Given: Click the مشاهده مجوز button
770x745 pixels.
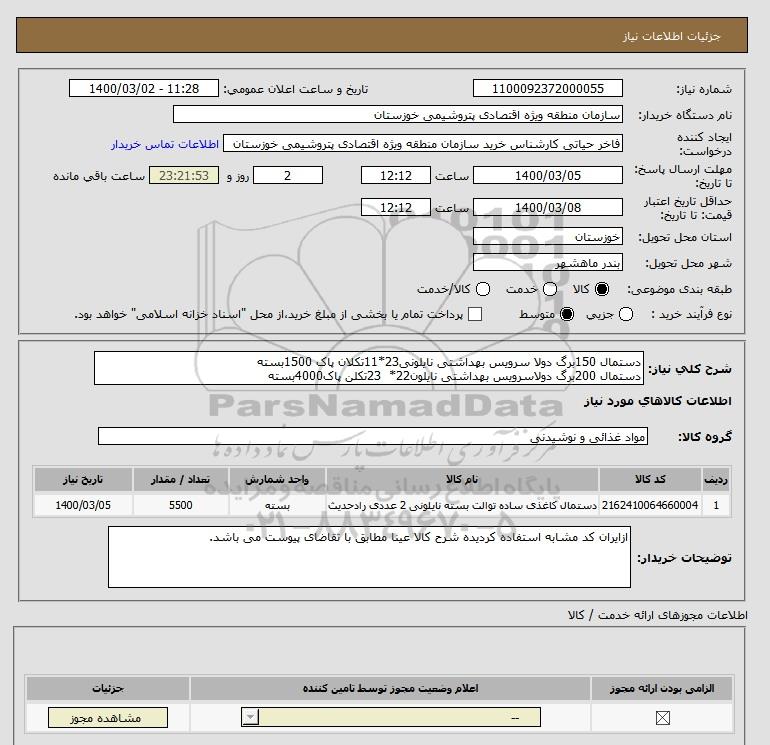Looking at the screenshot, I should coord(108,717).
